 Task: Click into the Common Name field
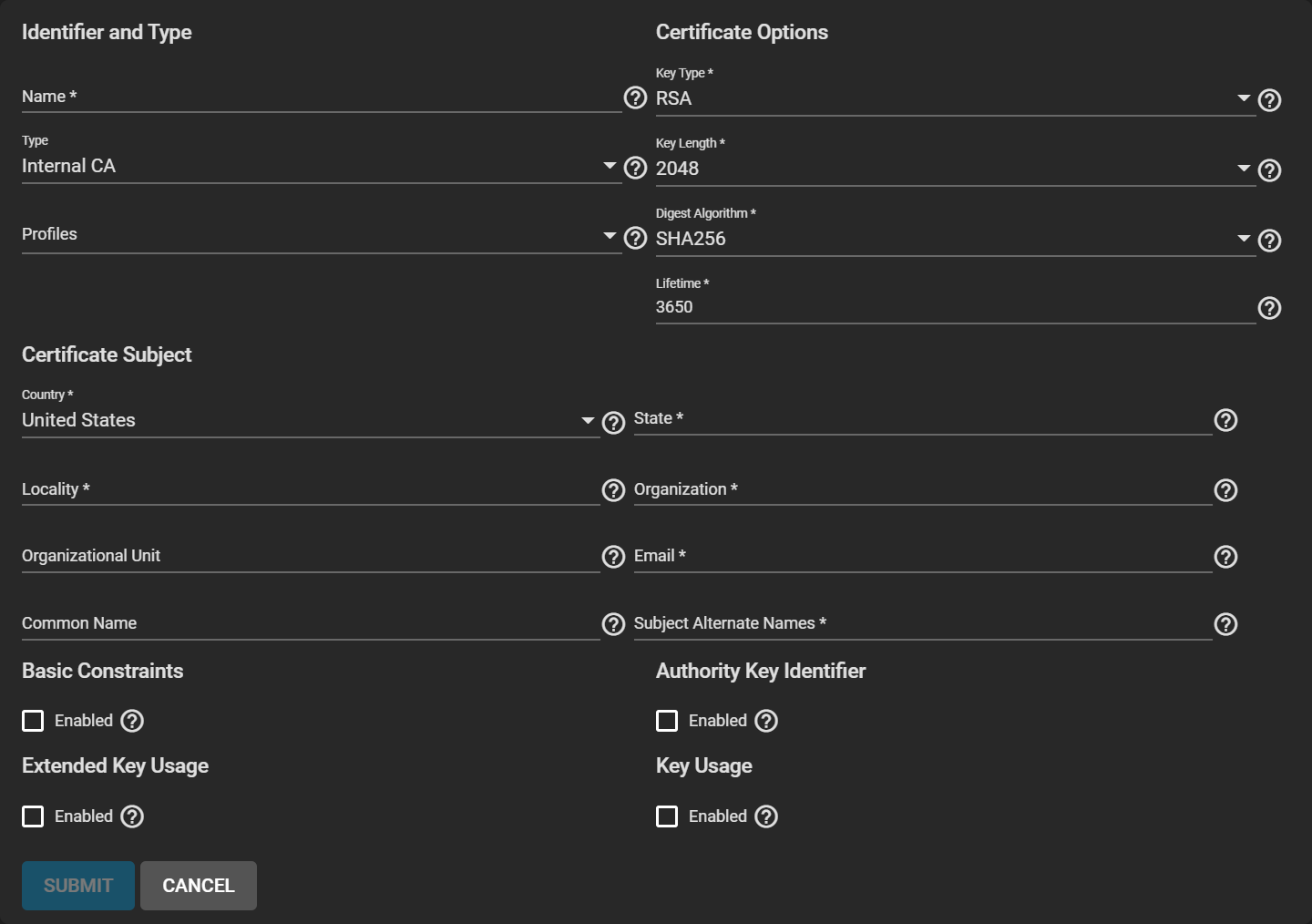(x=310, y=624)
